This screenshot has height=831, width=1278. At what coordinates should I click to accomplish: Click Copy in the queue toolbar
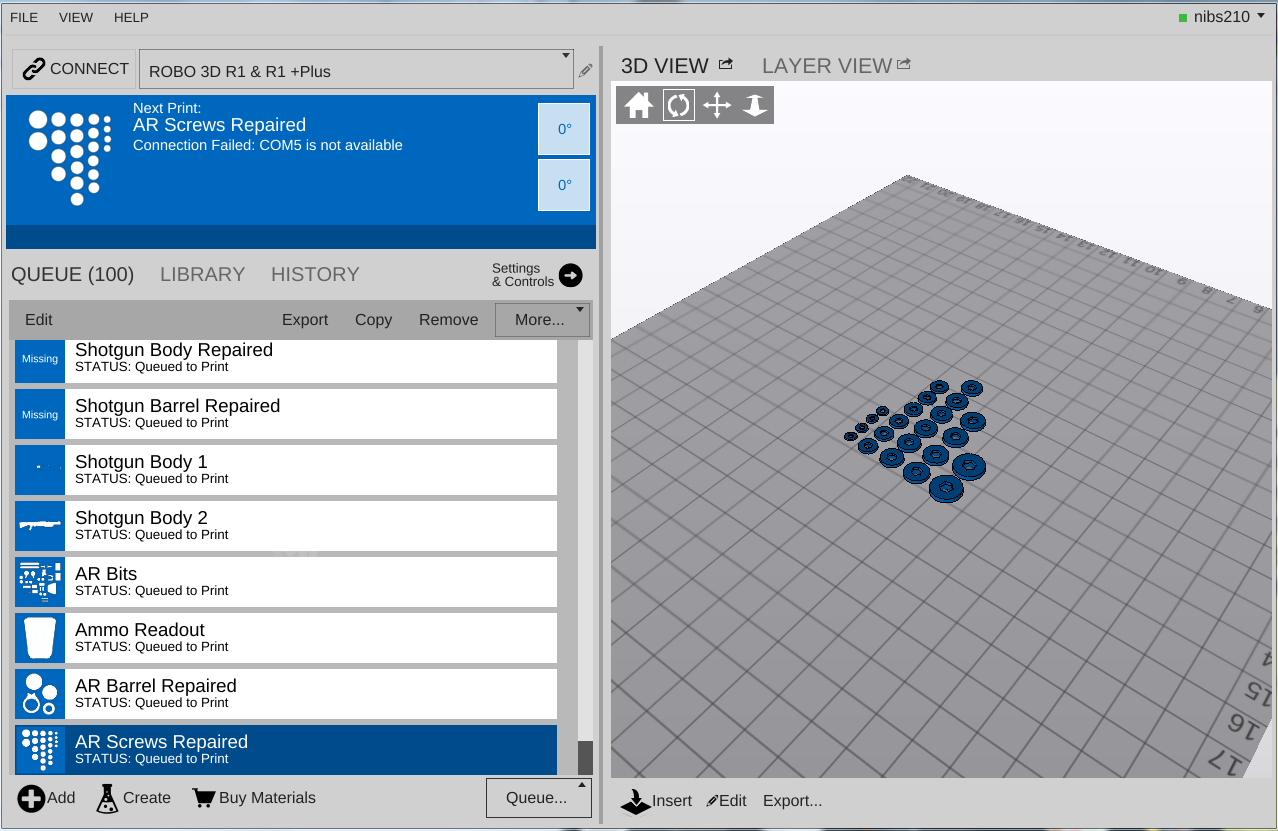373,320
